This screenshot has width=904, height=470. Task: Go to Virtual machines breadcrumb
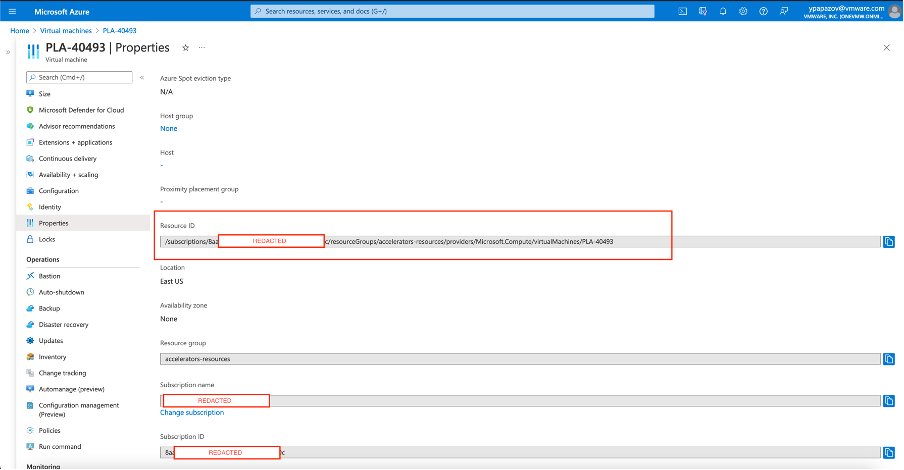tap(66, 31)
